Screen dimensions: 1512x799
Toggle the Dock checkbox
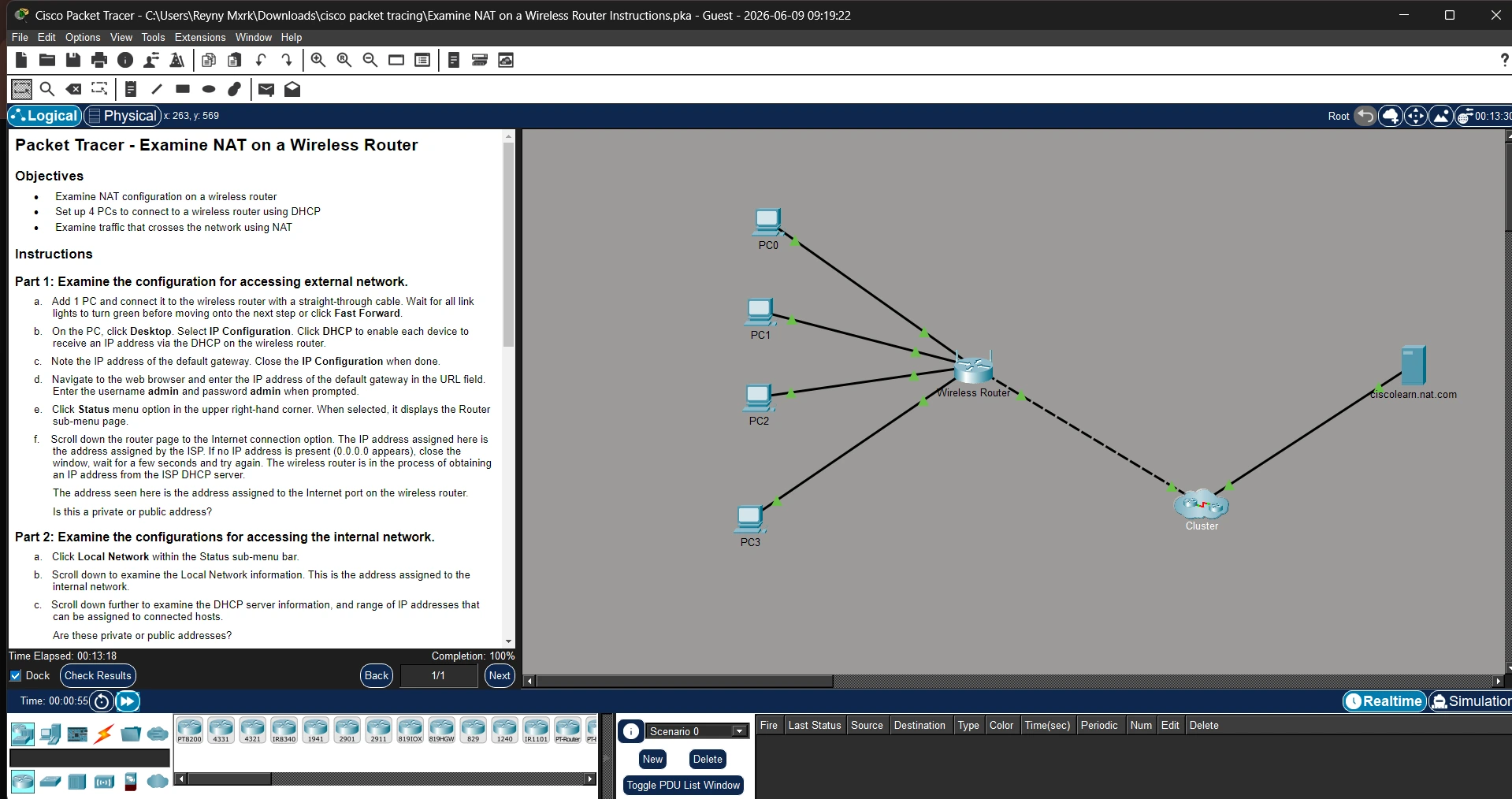[x=15, y=675]
